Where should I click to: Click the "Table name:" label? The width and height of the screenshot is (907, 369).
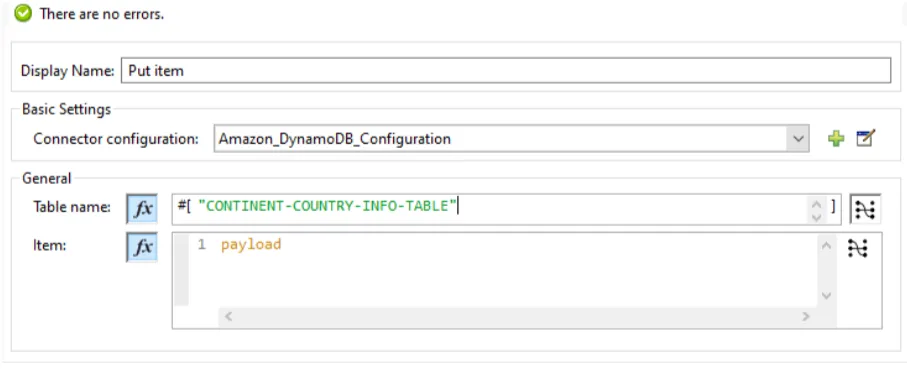pyautogui.click(x=72, y=207)
